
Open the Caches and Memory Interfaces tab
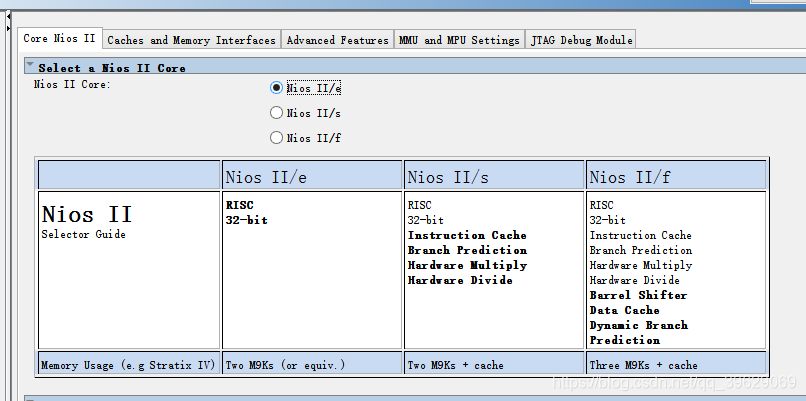(x=192, y=40)
